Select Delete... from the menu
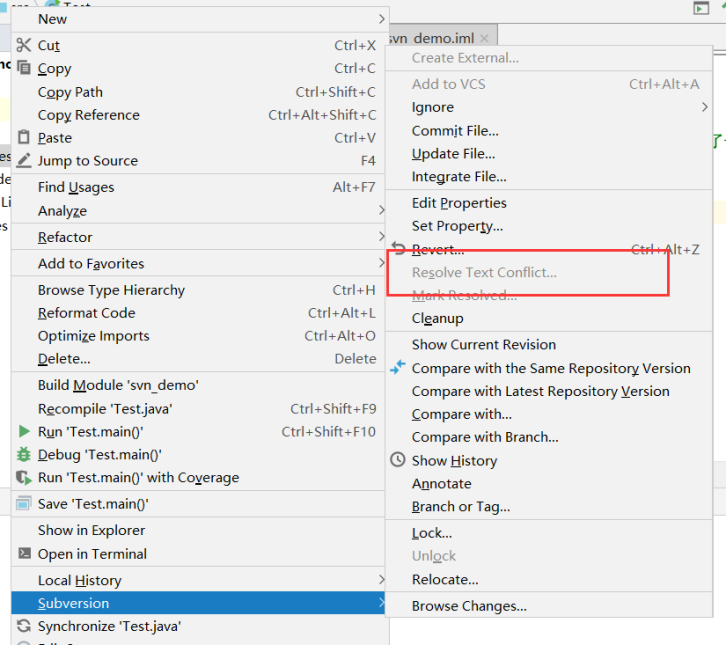726x645 pixels. [x=198, y=358]
